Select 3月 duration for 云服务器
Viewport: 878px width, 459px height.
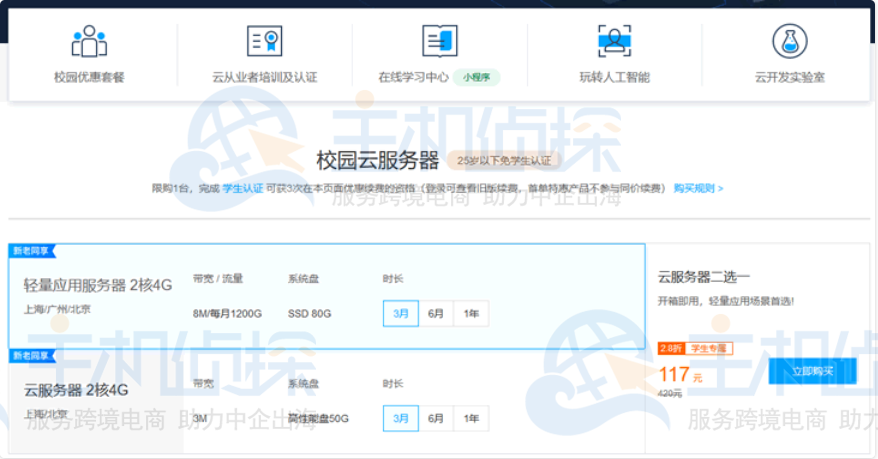401,418
